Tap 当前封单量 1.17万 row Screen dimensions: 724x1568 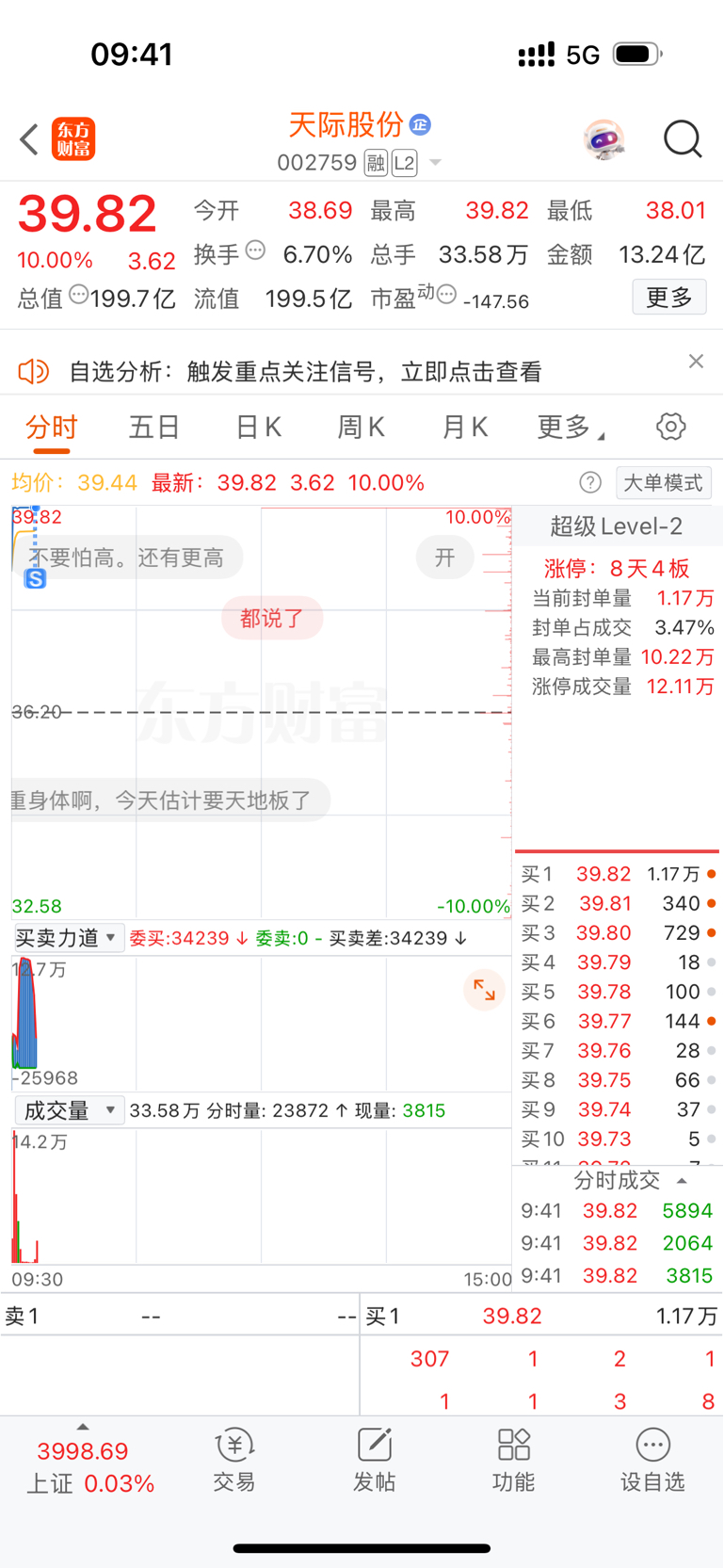[x=622, y=598]
